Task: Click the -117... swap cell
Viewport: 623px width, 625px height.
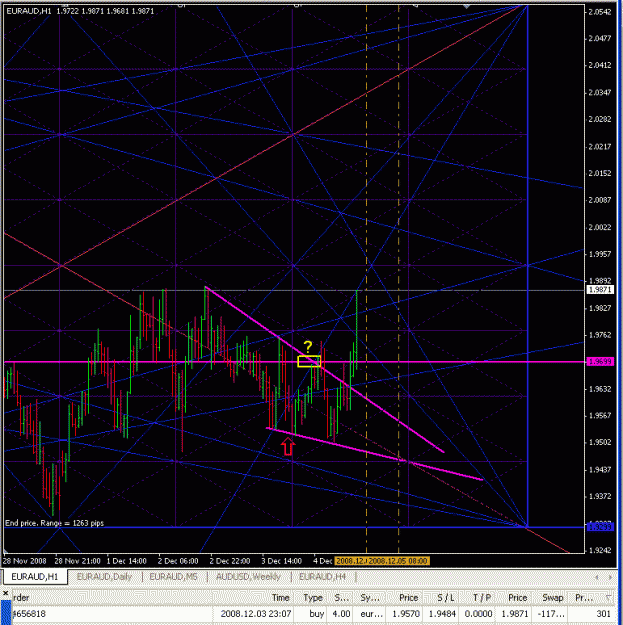Action: point(551,614)
